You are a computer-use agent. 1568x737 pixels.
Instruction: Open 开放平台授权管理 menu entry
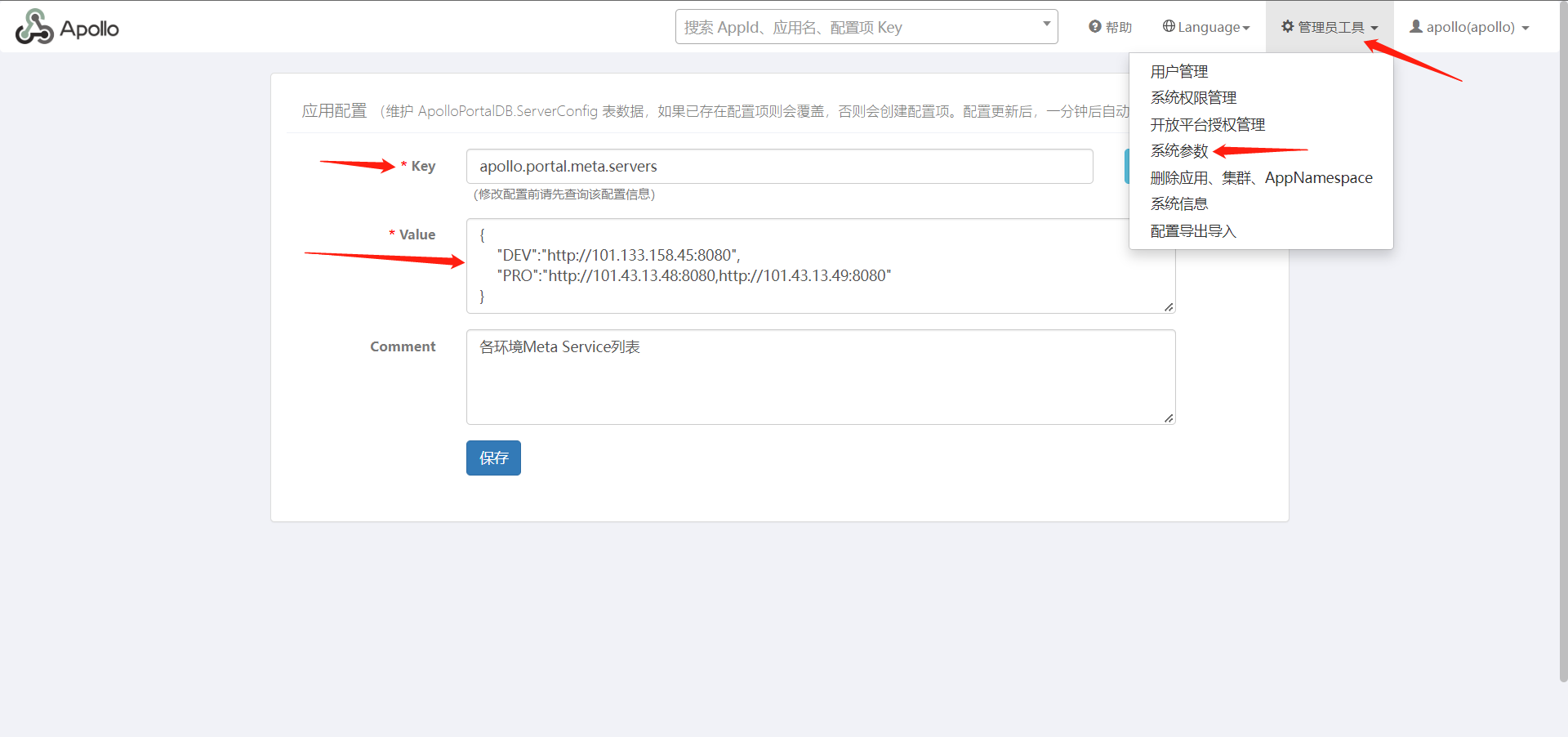pos(1207,125)
